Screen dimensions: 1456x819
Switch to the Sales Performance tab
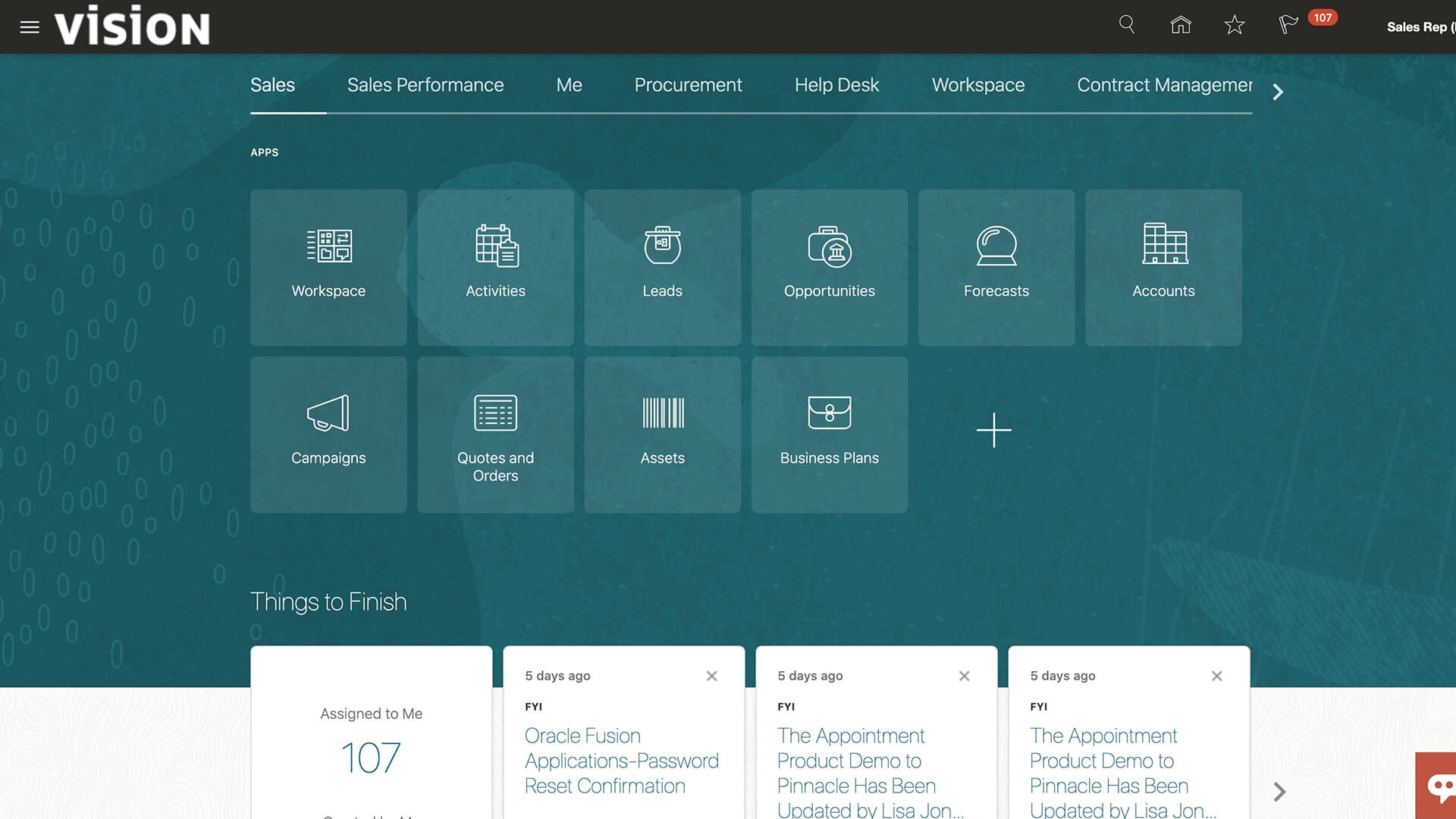coord(425,85)
